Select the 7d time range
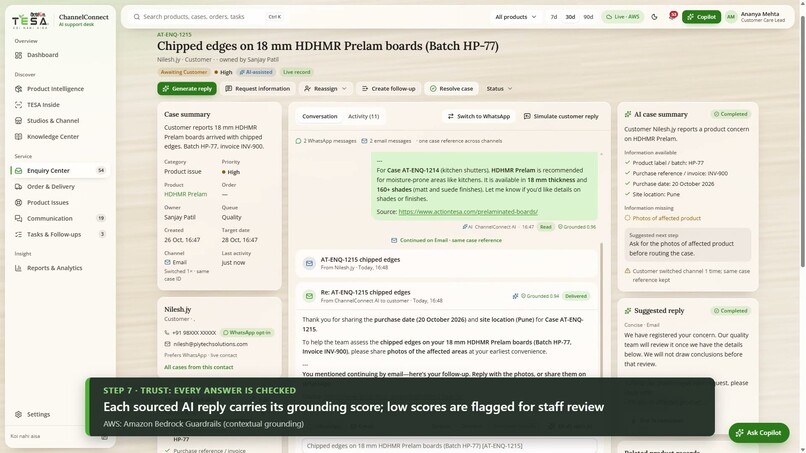Viewport: 806px width, 453px height. click(x=554, y=17)
